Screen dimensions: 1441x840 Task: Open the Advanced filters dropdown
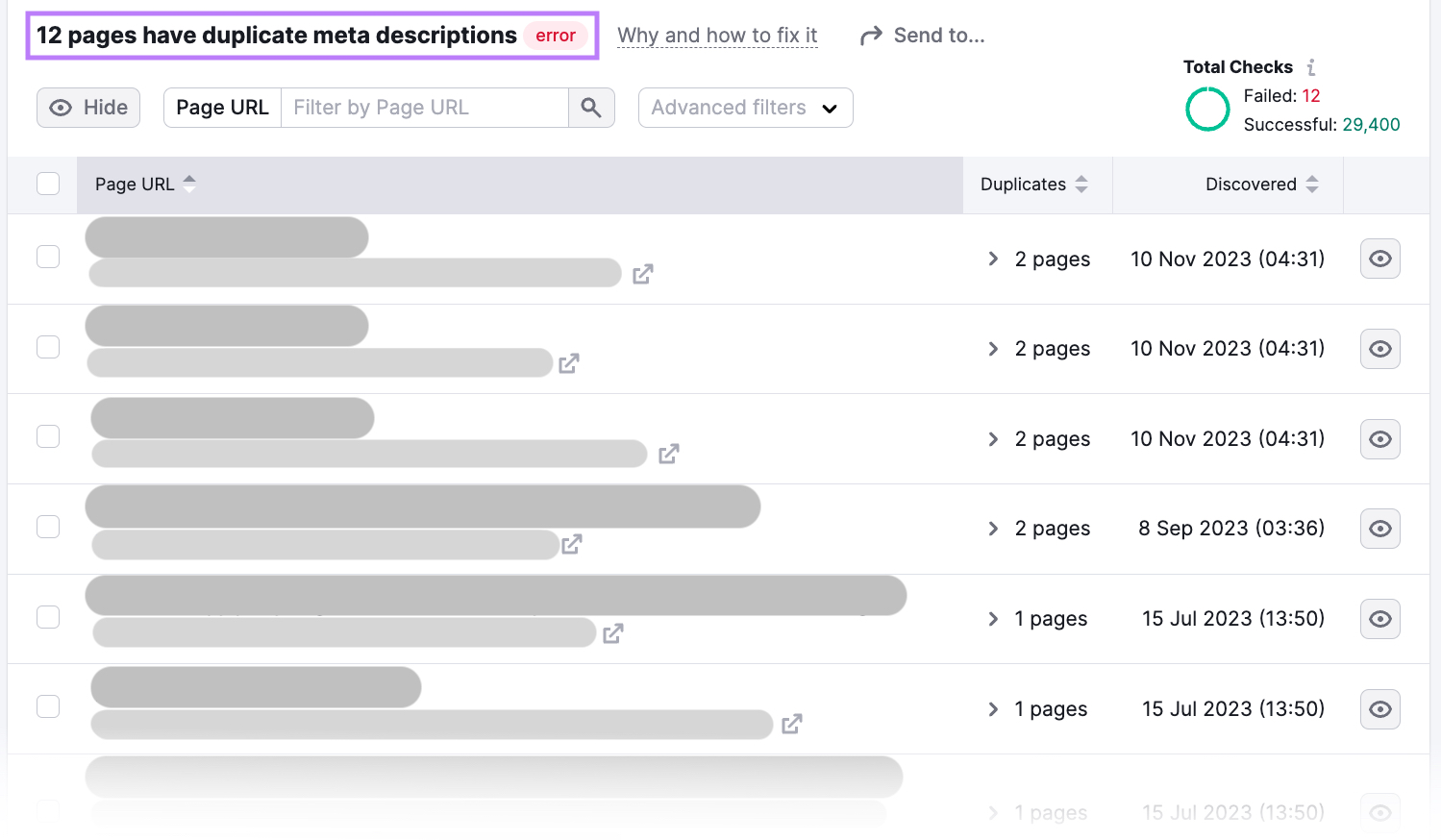coord(745,107)
